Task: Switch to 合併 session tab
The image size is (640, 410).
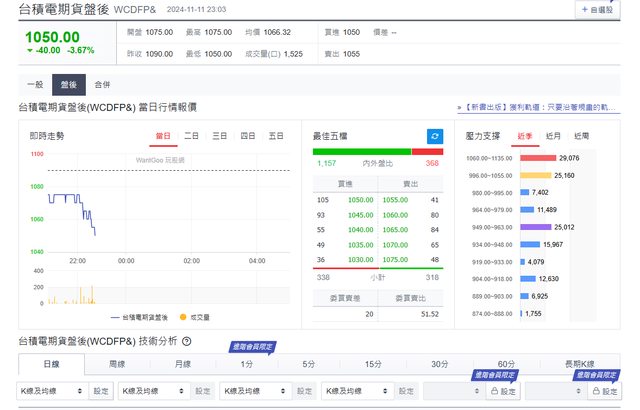Action: pos(103,85)
